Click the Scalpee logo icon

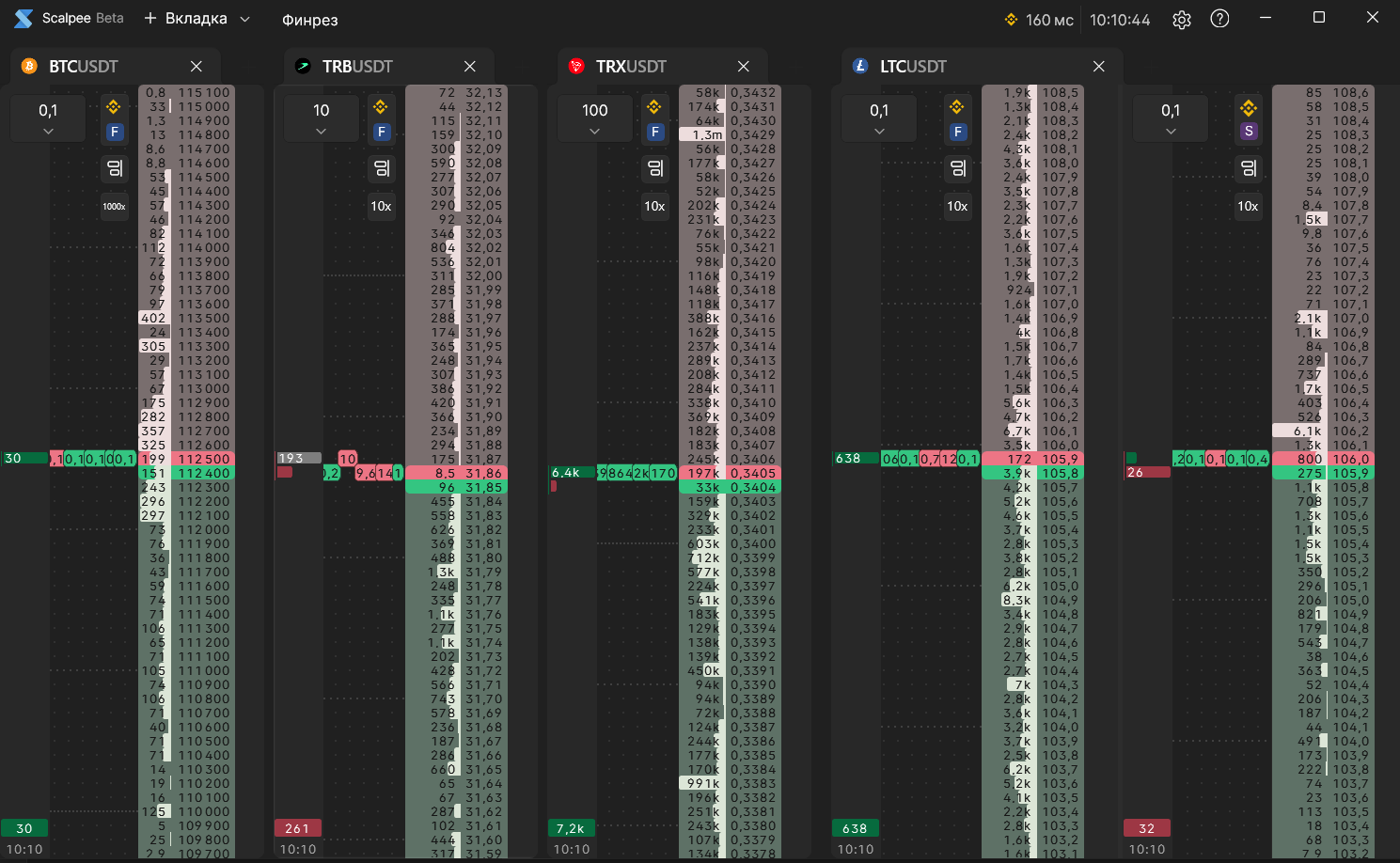point(24,19)
